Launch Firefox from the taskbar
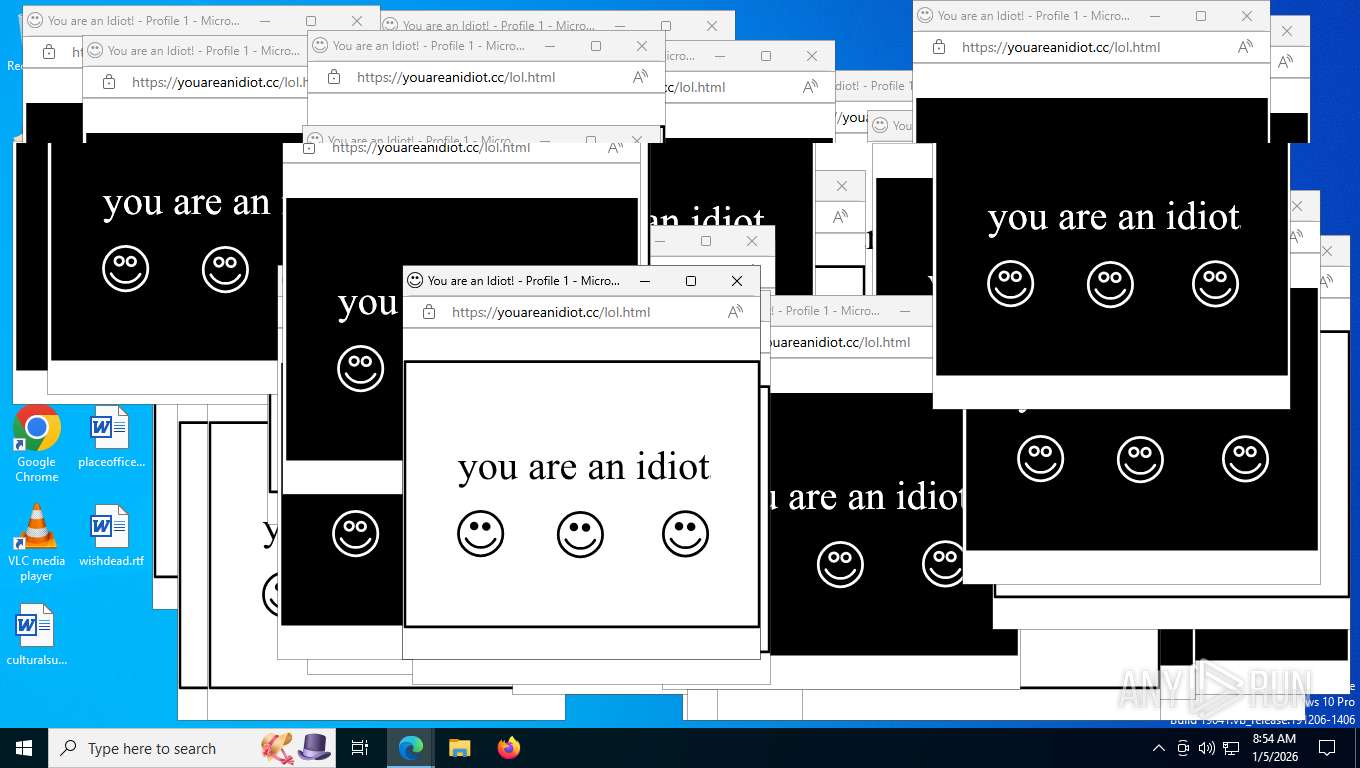The image size is (1360, 768). click(x=509, y=748)
